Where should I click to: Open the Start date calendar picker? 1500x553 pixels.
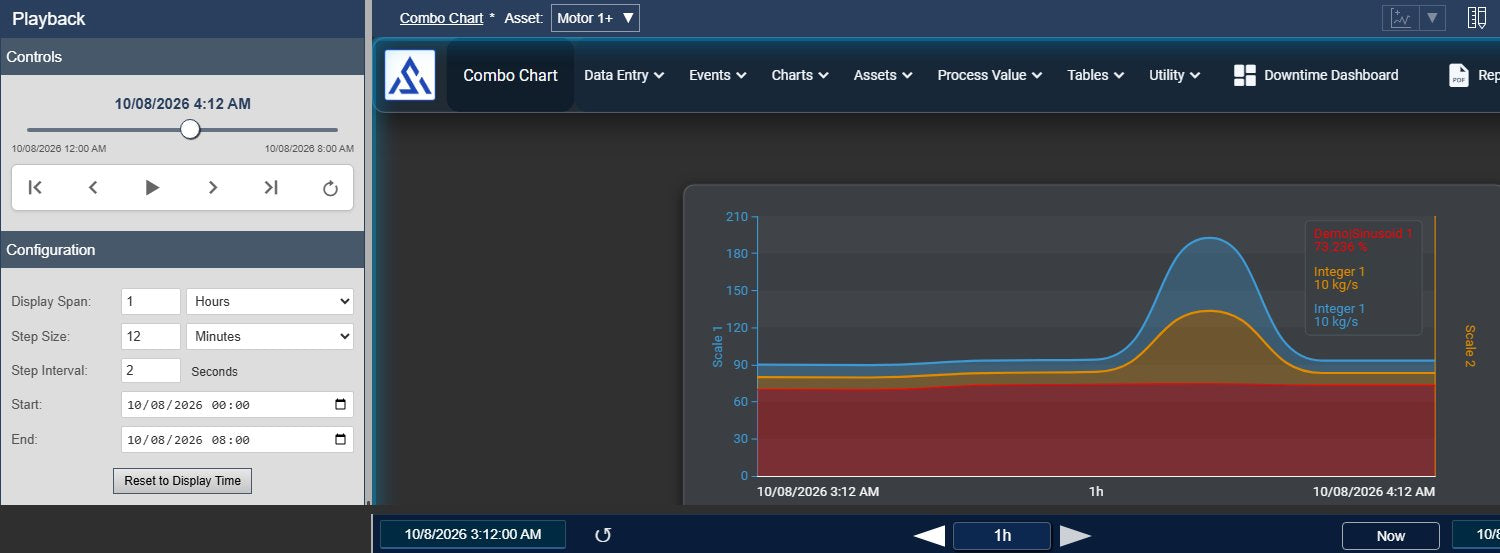340,405
